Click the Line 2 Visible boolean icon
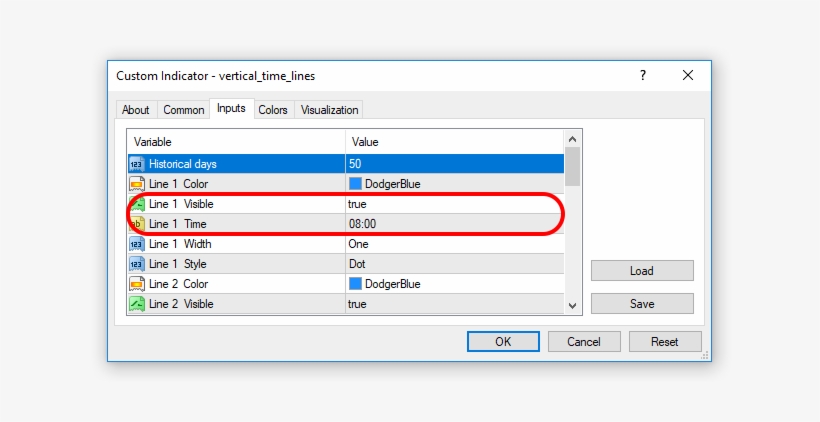 [137, 304]
